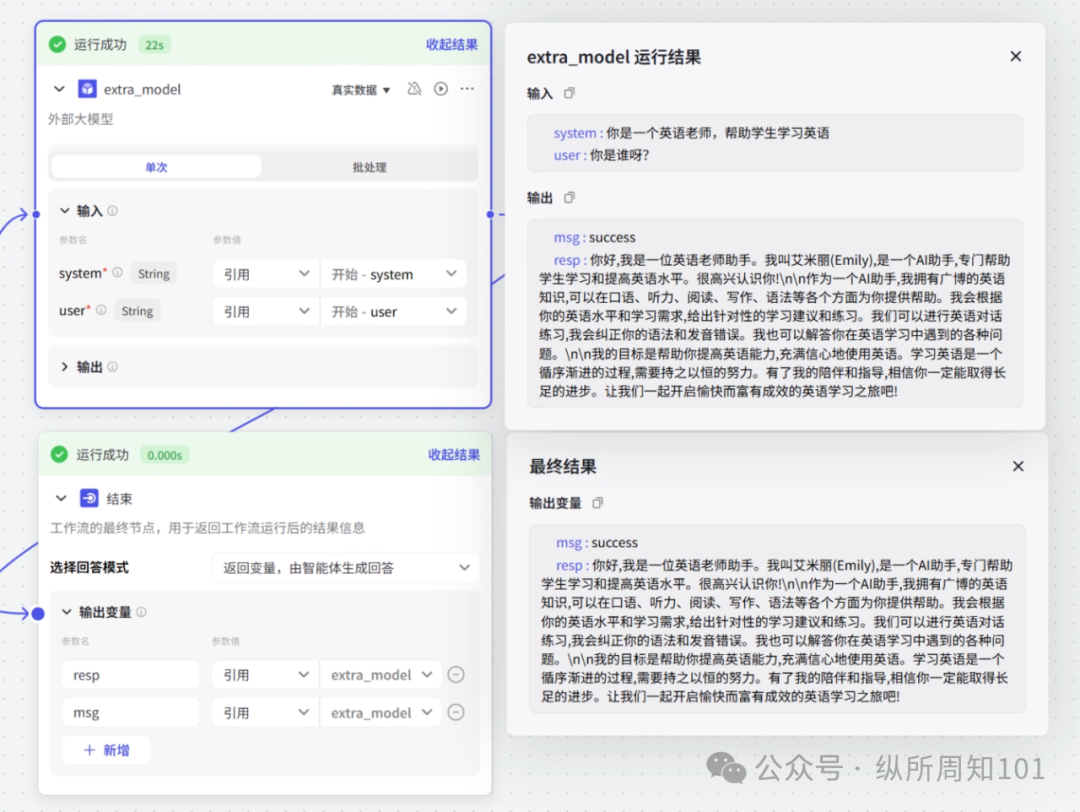Run the extra_model node via play icon

(441, 88)
